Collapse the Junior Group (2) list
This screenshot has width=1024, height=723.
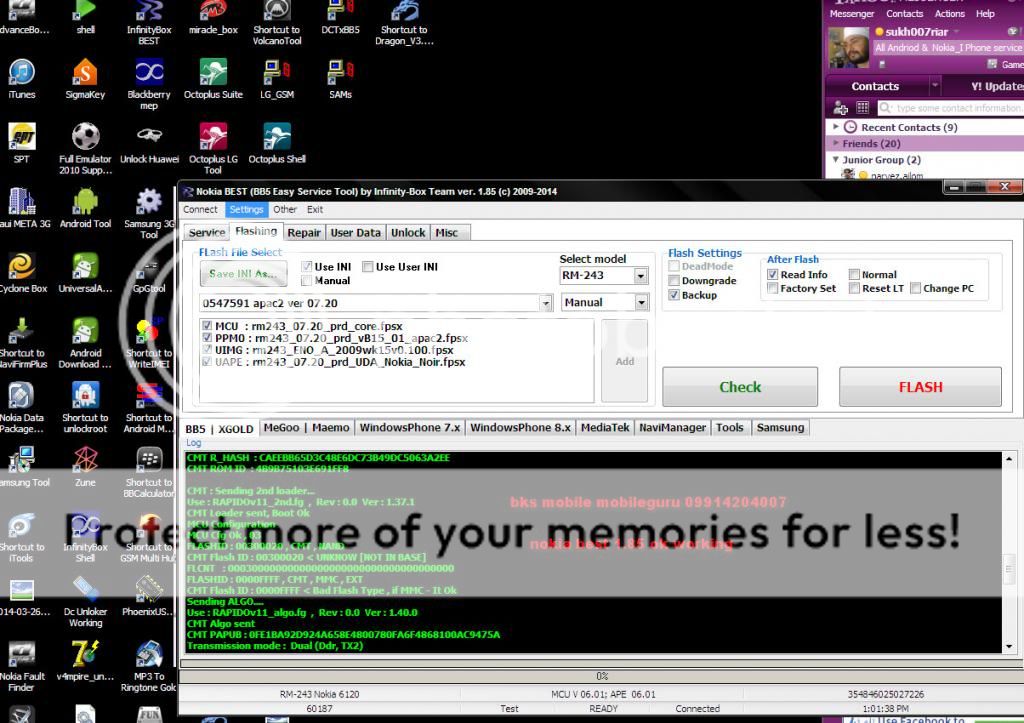(x=836, y=159)
